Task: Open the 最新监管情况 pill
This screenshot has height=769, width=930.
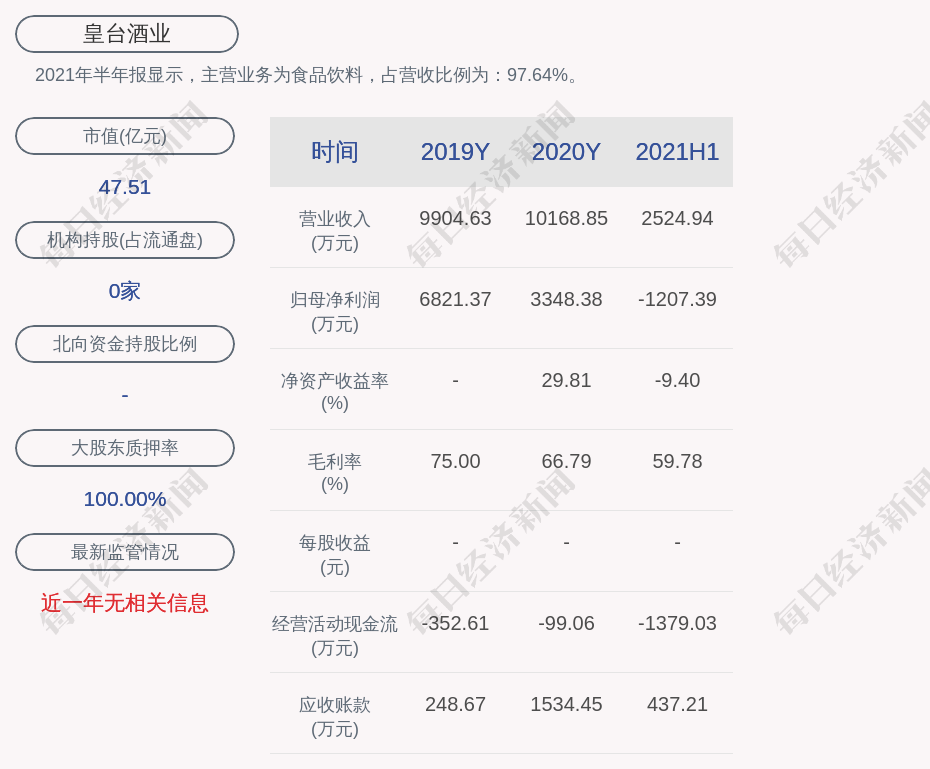Action: click(125, 552)
